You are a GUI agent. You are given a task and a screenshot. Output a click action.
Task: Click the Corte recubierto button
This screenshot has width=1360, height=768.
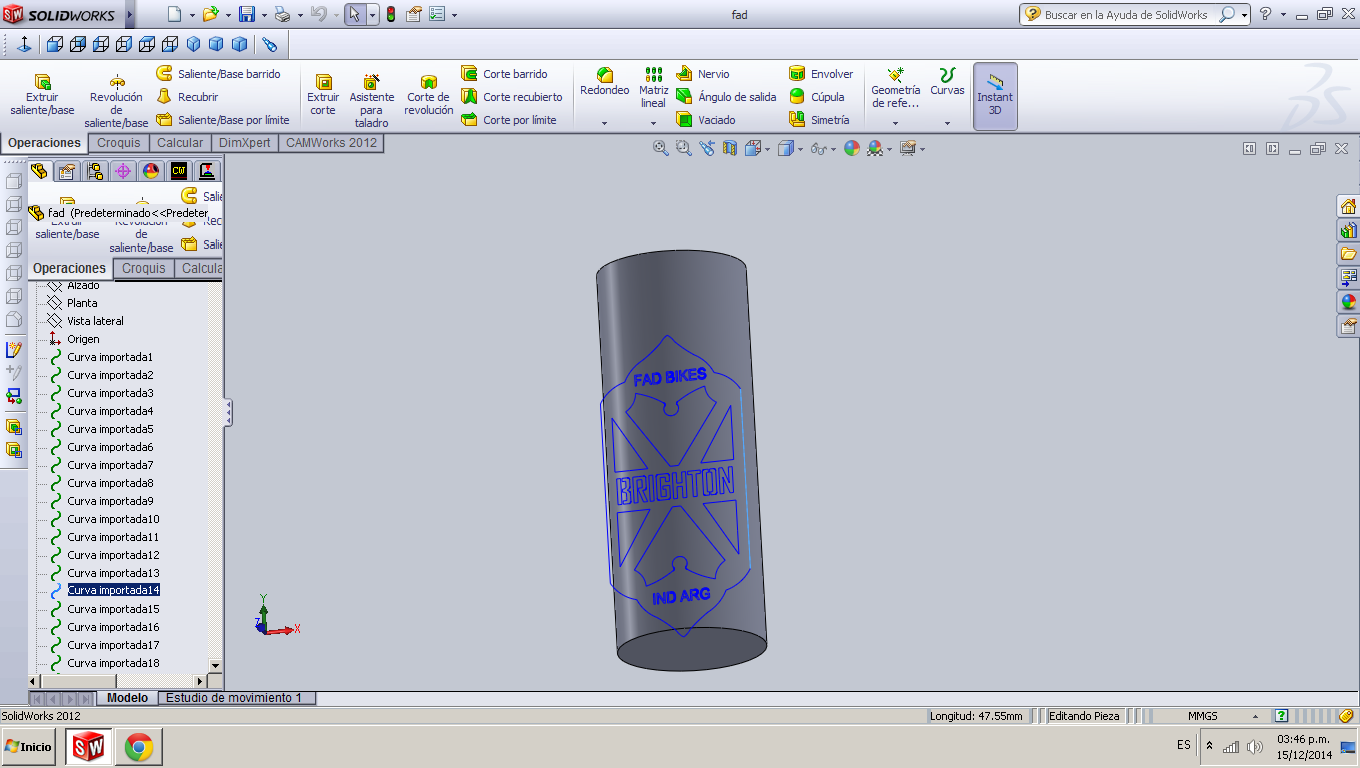coord(512,97)
